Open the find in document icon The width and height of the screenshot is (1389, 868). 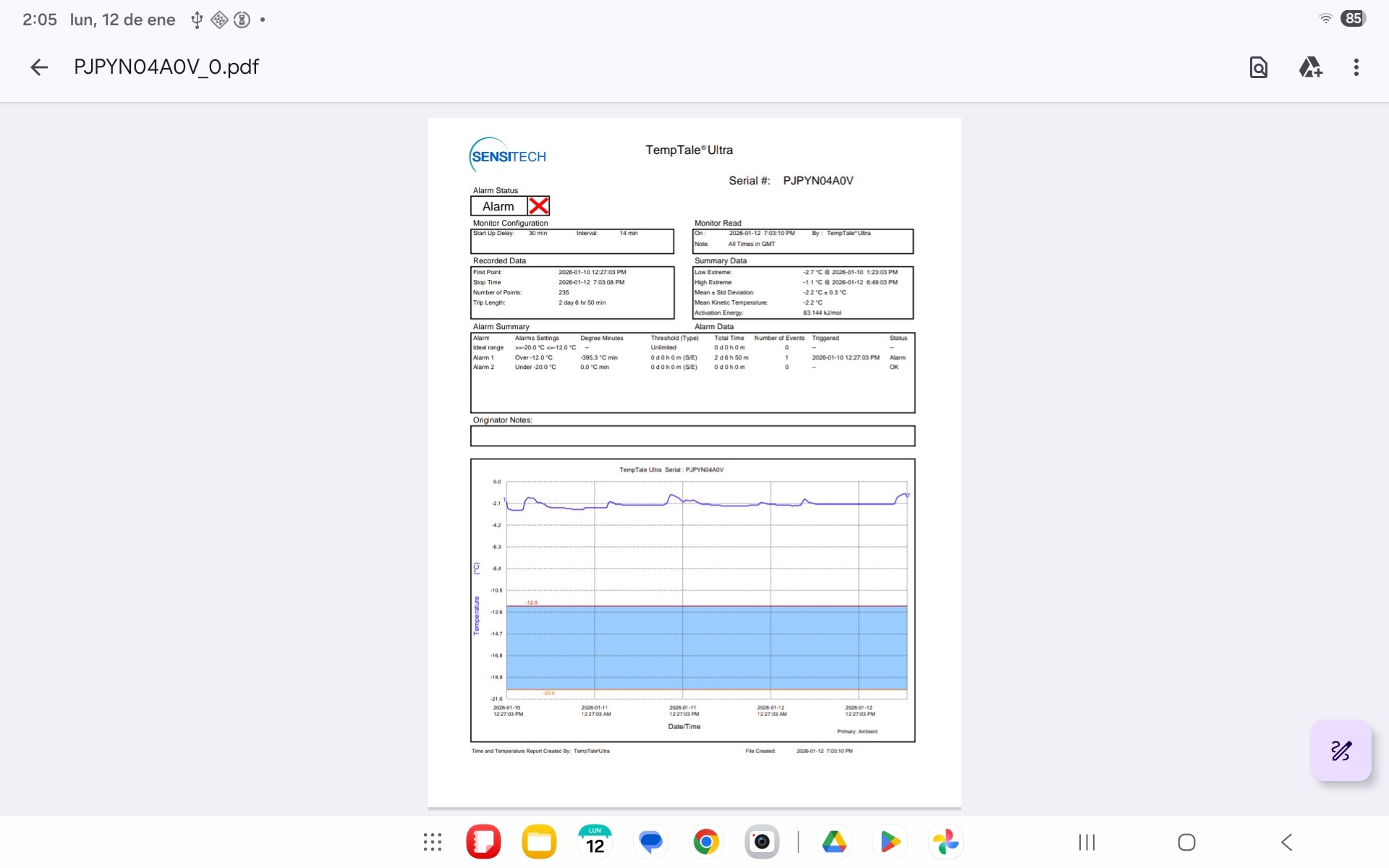(x=1258, y=67)
